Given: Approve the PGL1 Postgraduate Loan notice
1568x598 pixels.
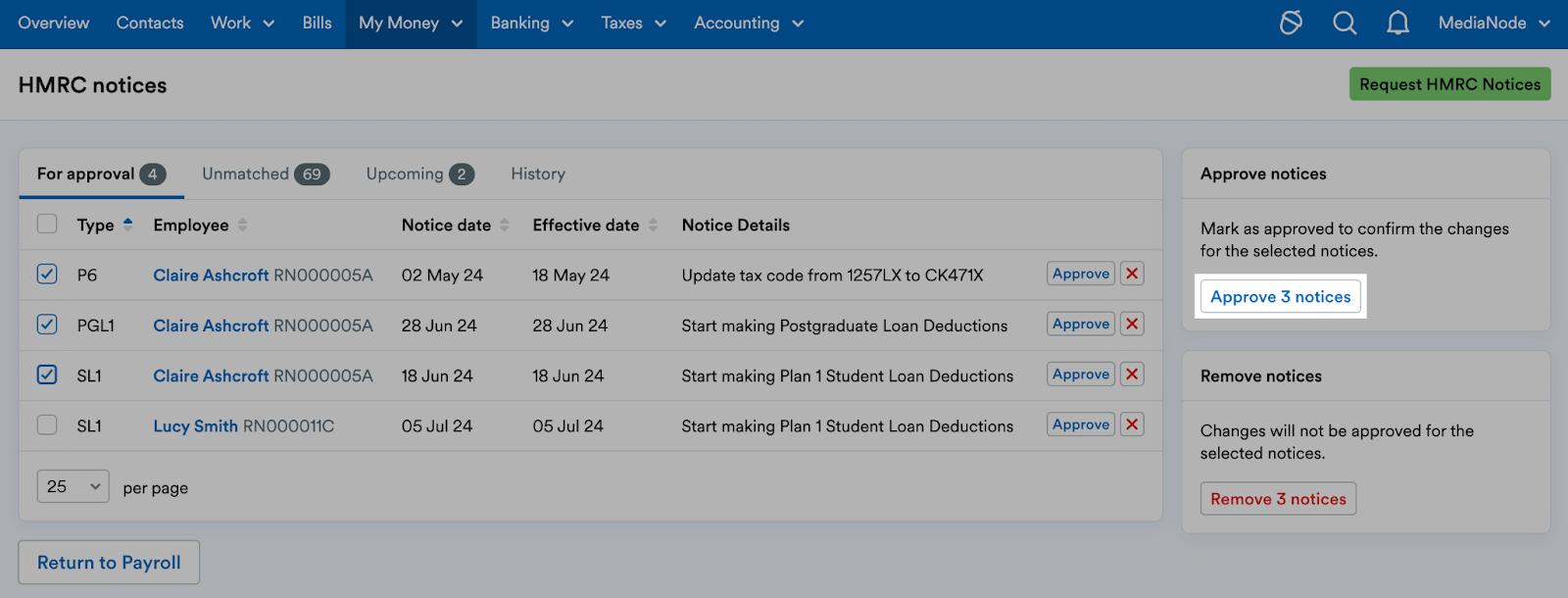Looking at the screenshot, I should click(1081, 324).
